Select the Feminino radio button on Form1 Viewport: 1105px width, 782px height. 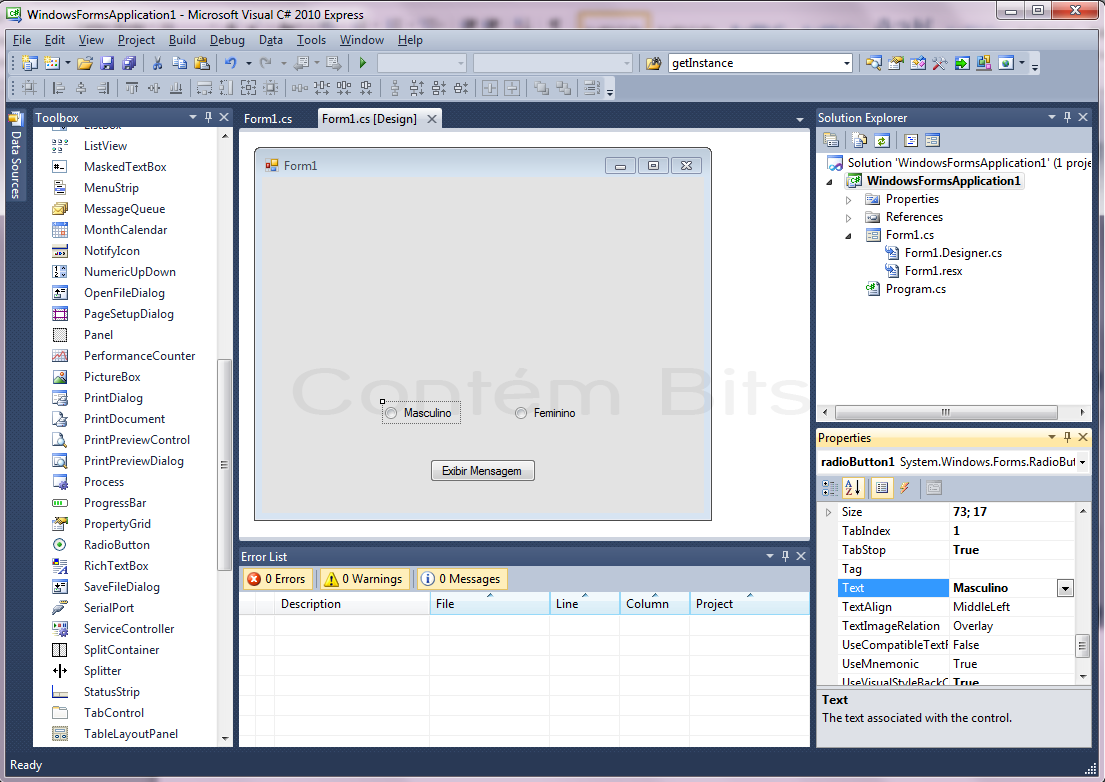click(x=545, y=413)
